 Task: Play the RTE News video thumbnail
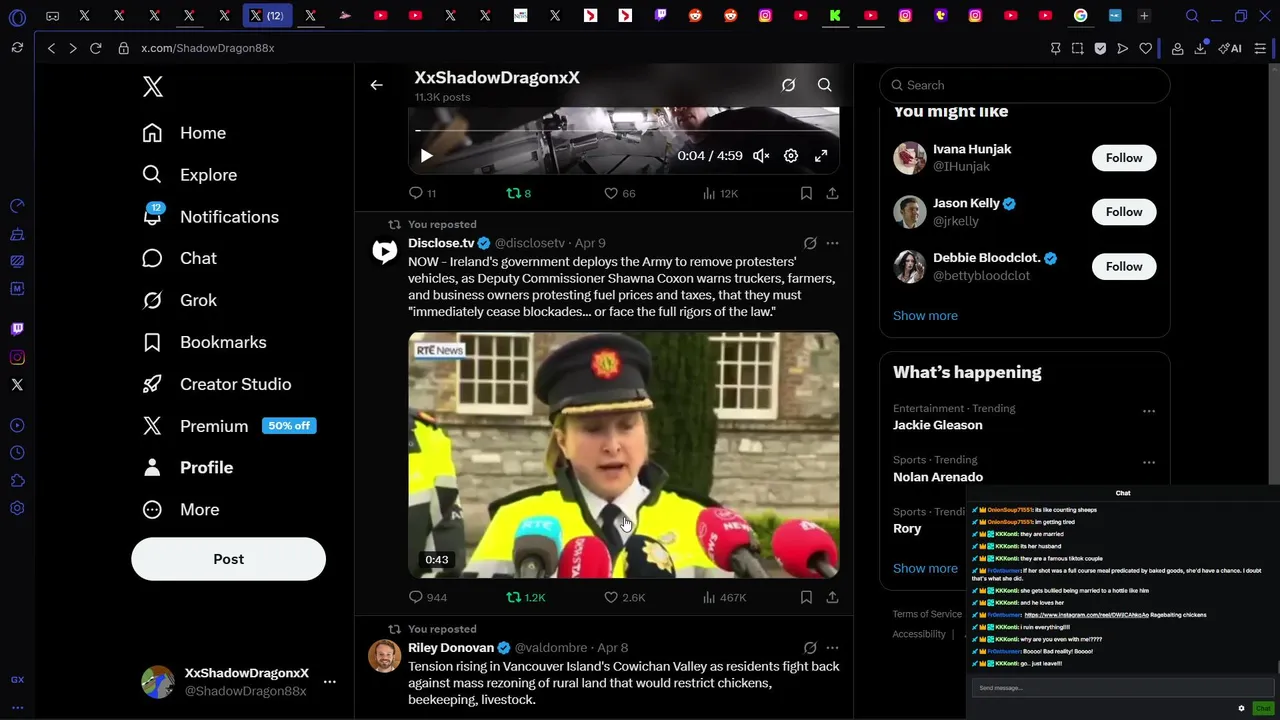click(x=624, y=455)
